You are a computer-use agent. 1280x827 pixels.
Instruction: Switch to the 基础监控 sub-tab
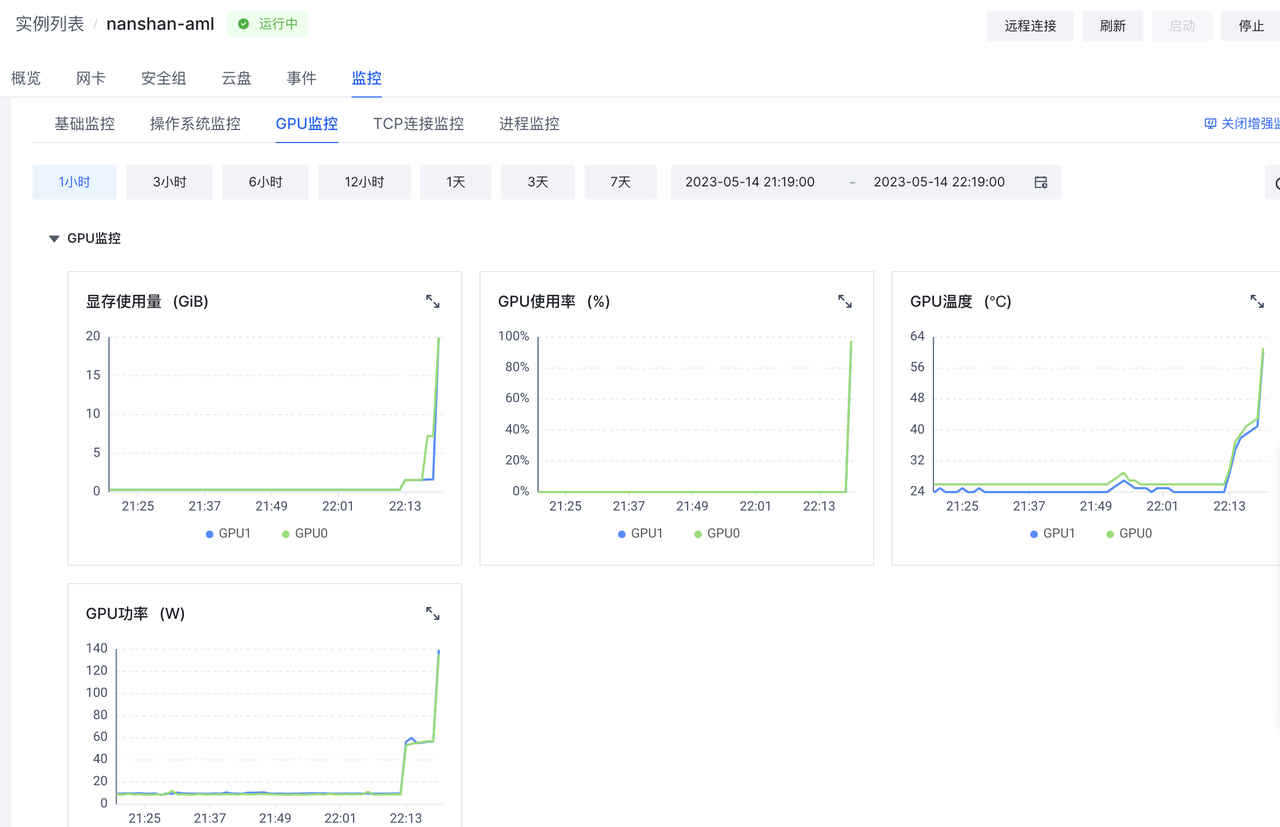pyautogui.click(x=85, y=124)
